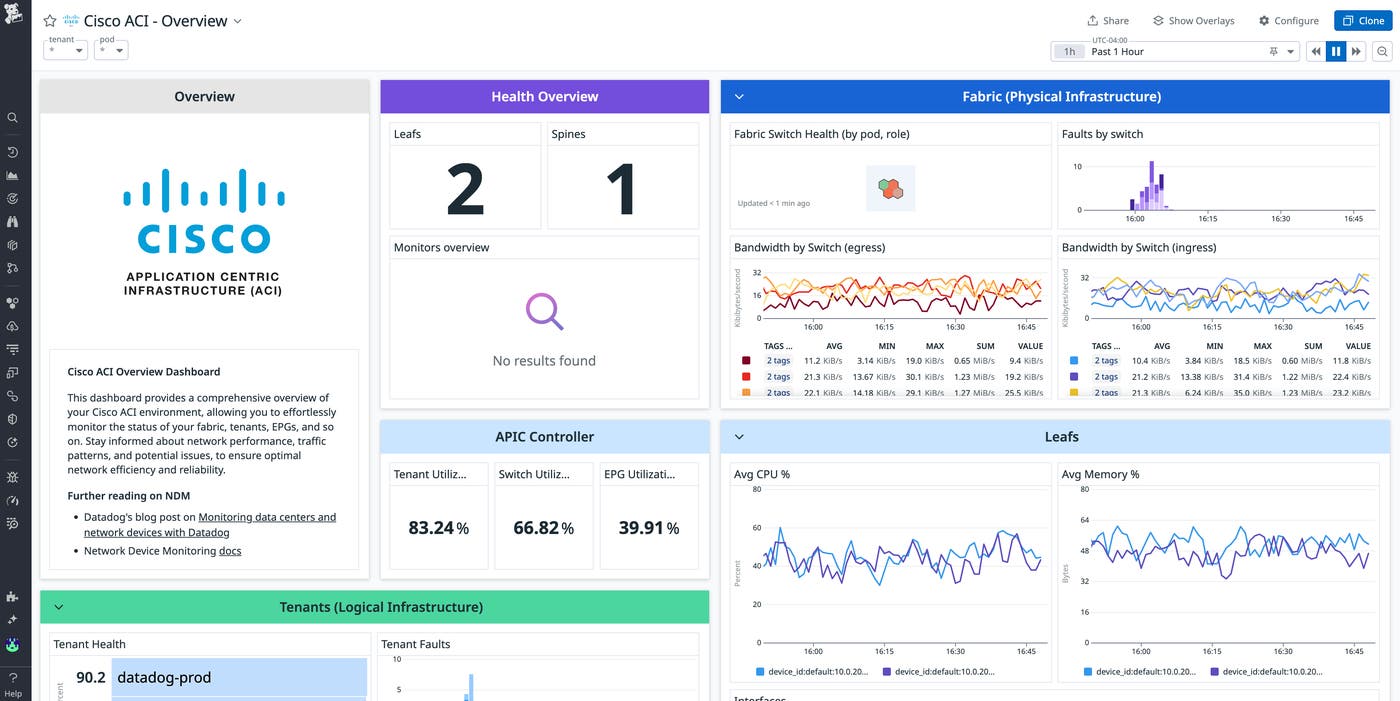Viewport: 1400px width, 701px height.
Task: Collapse the Tenants (Logical Infrastructure) section
Action: tap(59, 607)
